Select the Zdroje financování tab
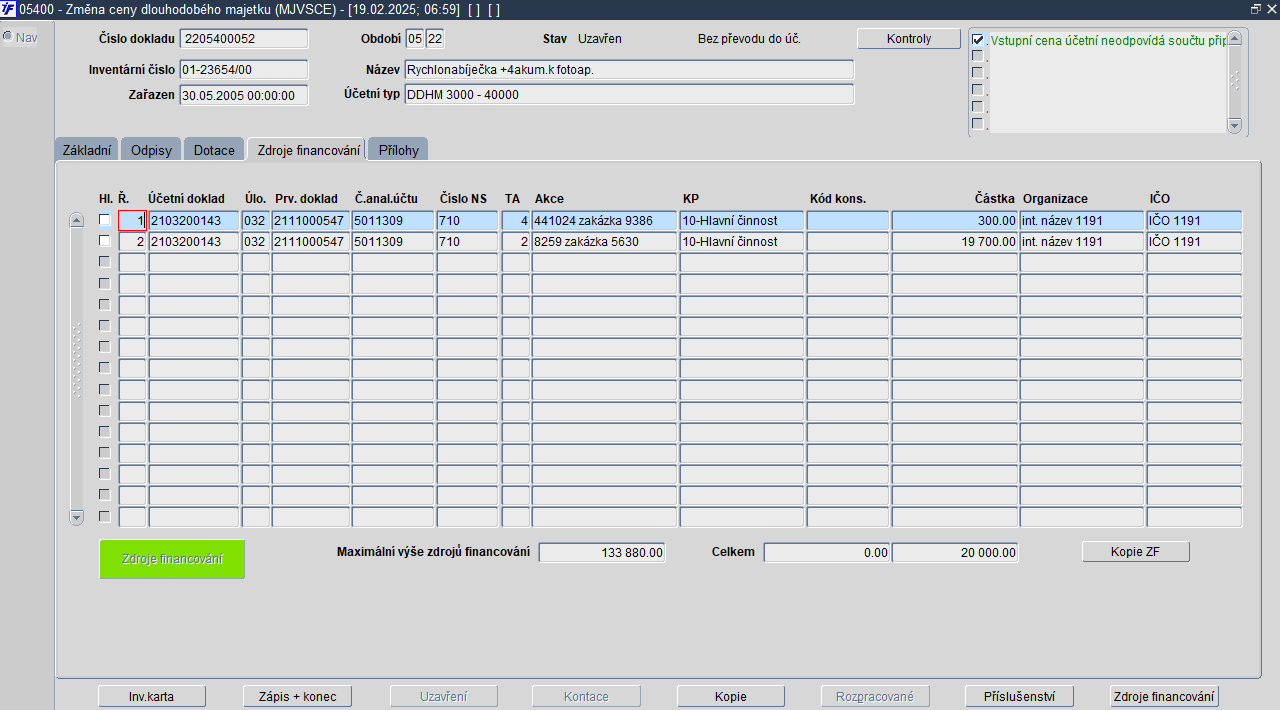 tap(307, 150)
